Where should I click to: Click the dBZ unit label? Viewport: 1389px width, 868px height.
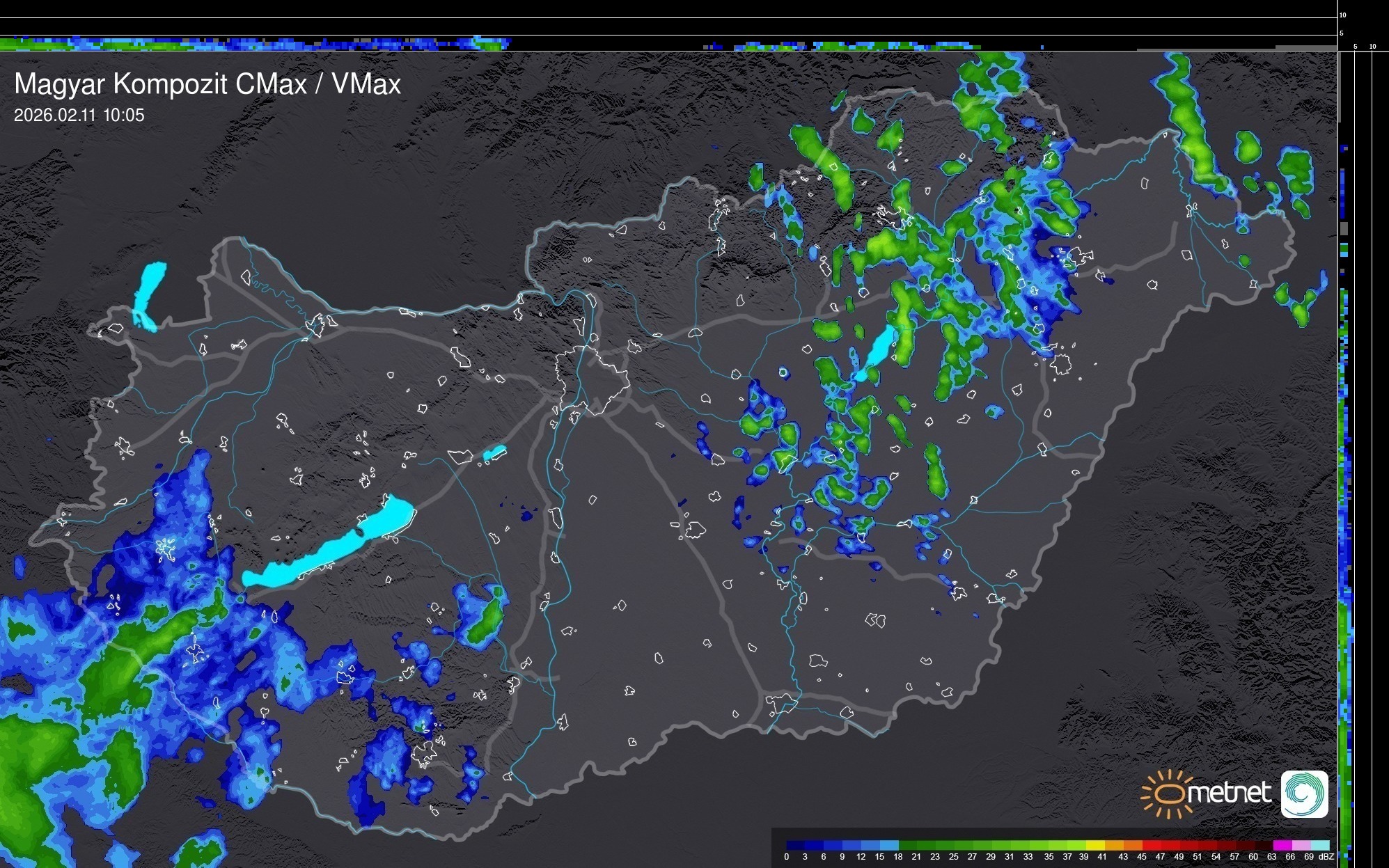[x=1326, y=857]
